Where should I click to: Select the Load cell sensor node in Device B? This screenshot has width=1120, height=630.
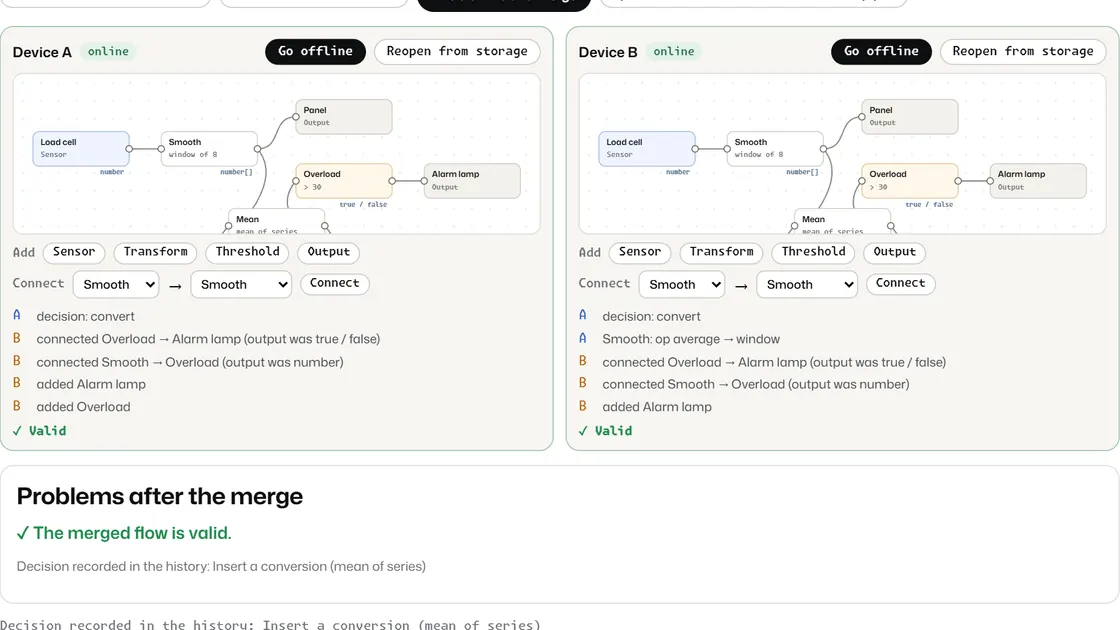[646, 149]
